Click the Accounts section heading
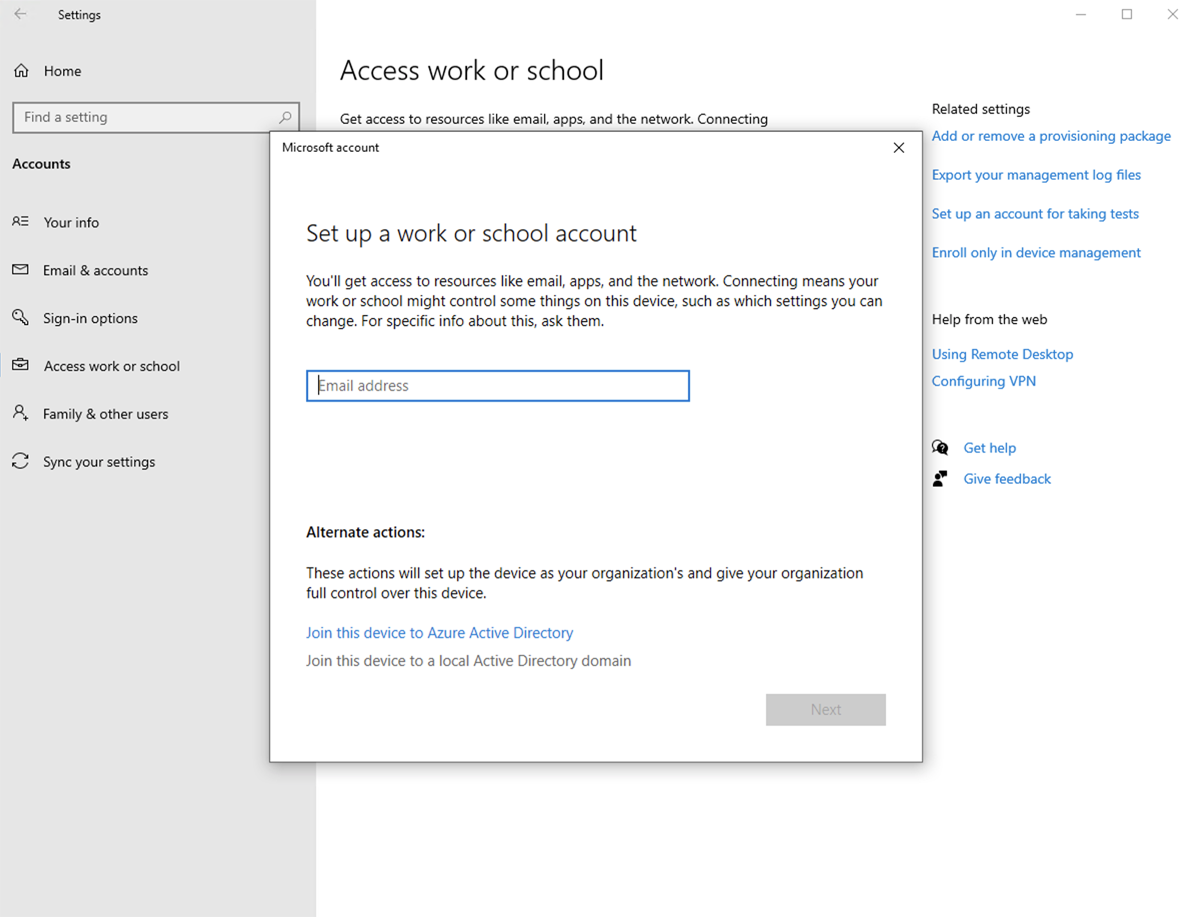 (x=42, y=164)
